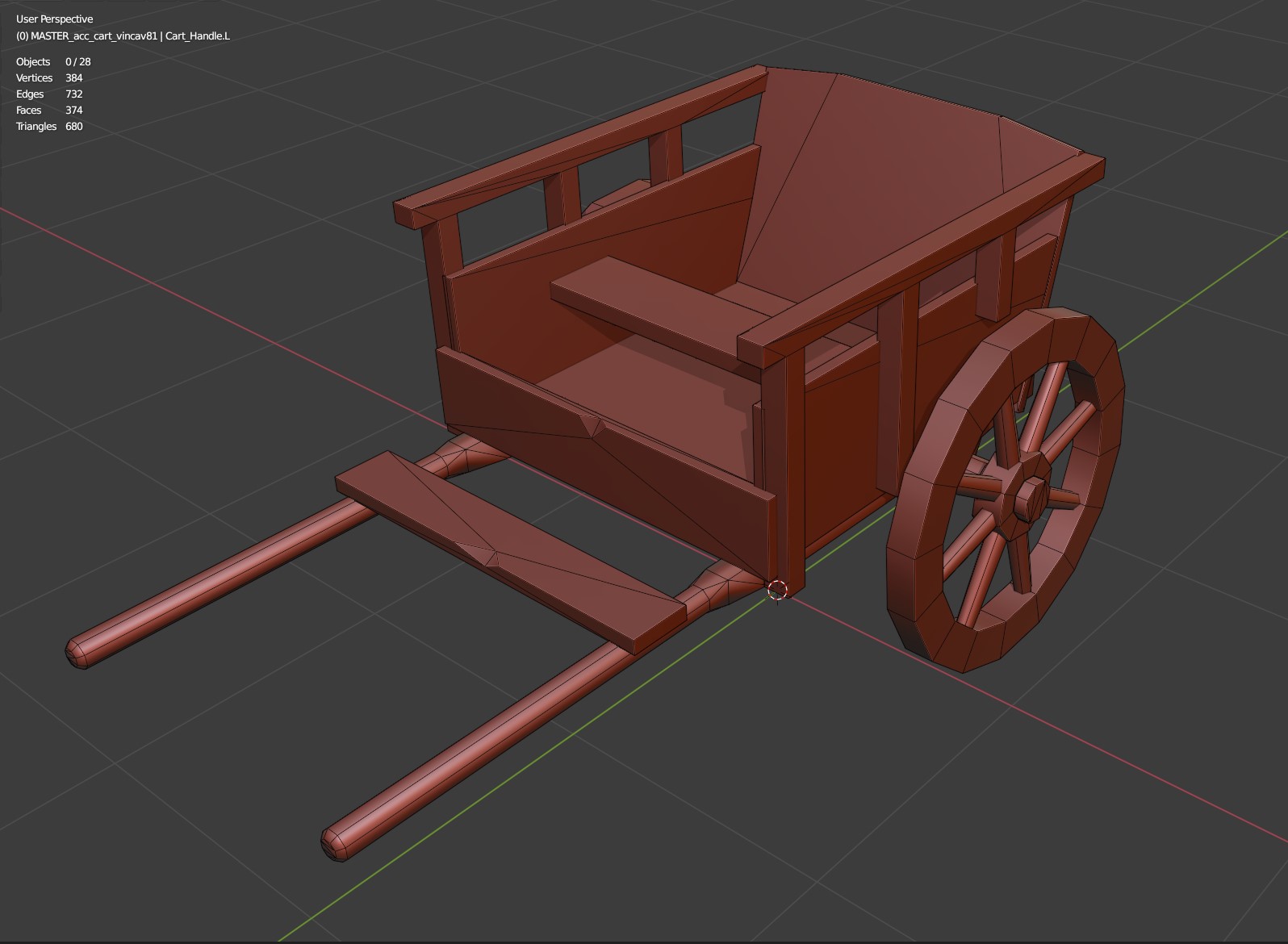
Task: Click the Cart_Handle.L object name text
Action: (198, 36)
